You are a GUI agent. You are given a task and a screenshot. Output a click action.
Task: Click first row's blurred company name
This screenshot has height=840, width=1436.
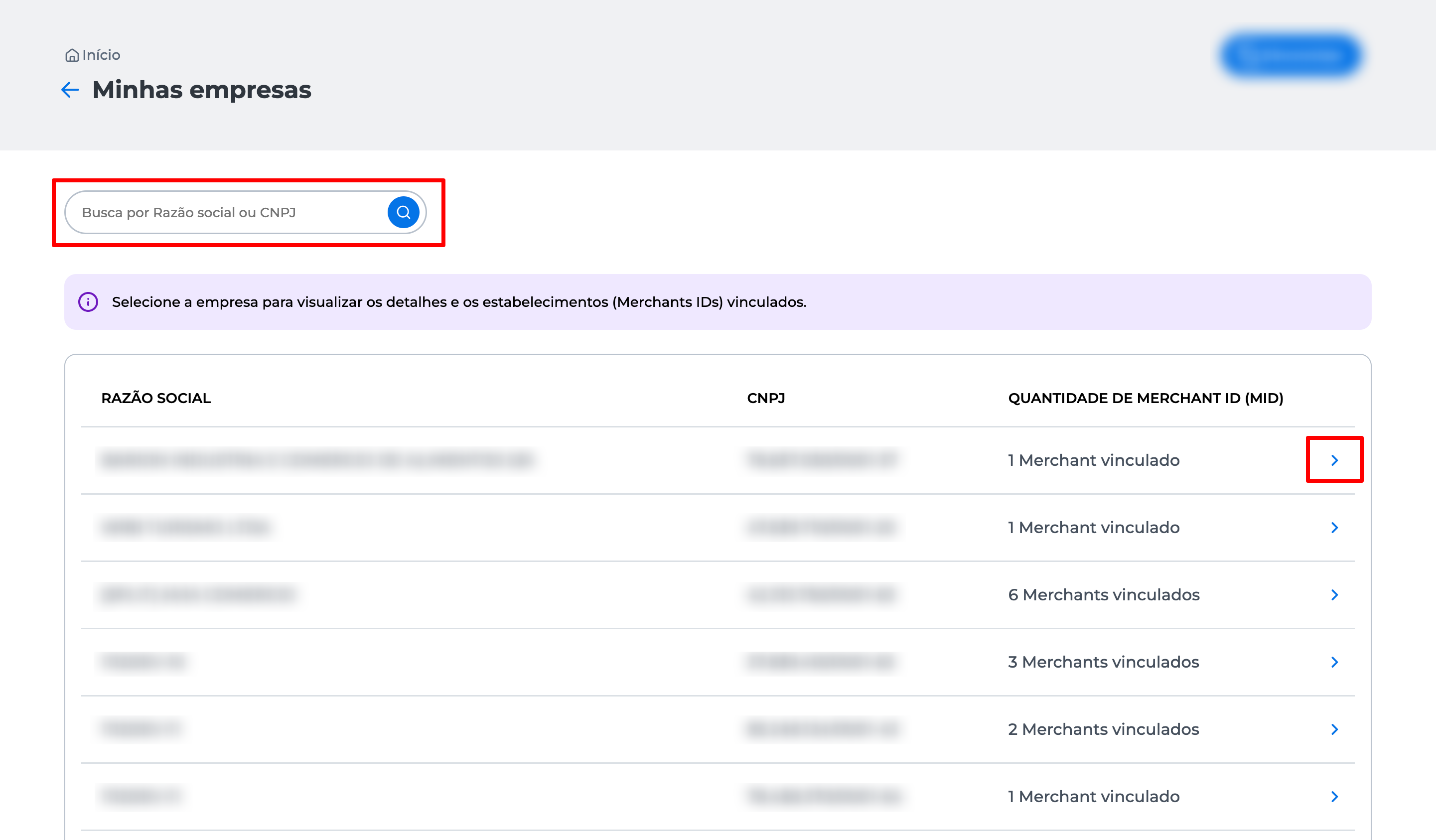317,459
